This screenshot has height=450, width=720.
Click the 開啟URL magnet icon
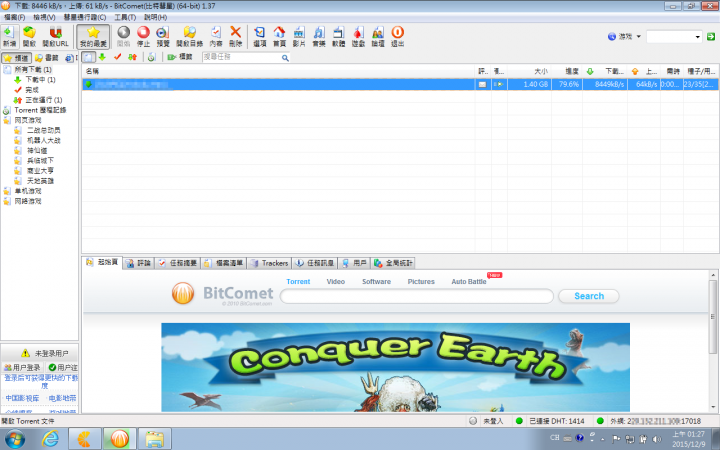click(x=56, y=36)
